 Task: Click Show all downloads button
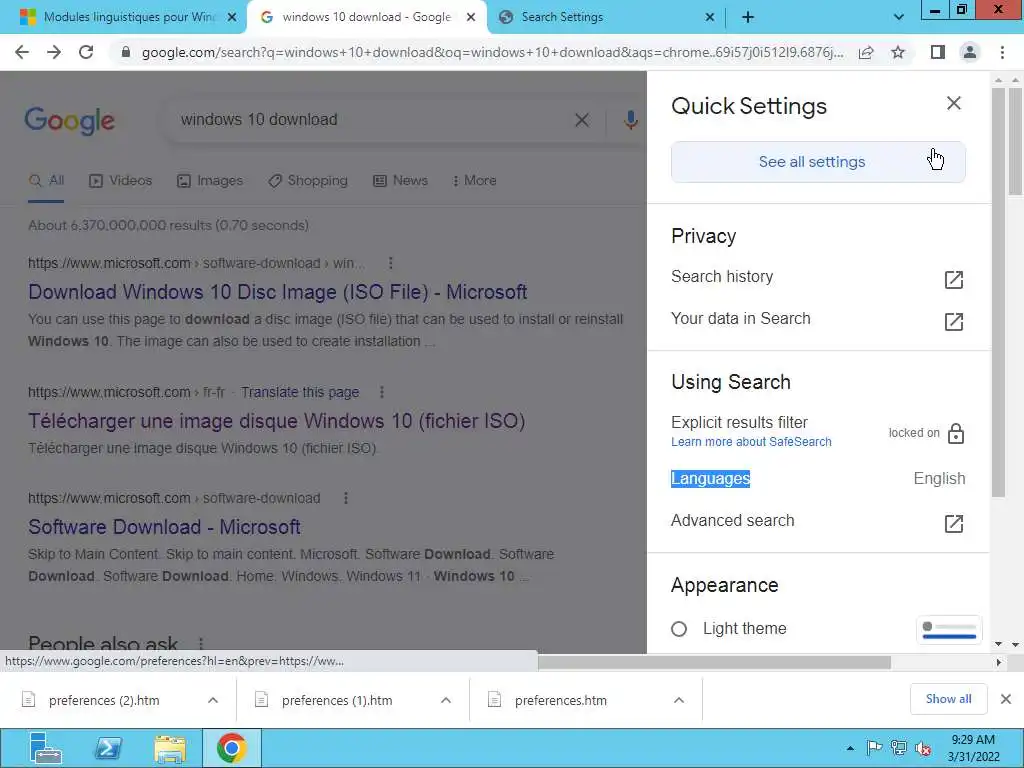click(x=948, y=699)
